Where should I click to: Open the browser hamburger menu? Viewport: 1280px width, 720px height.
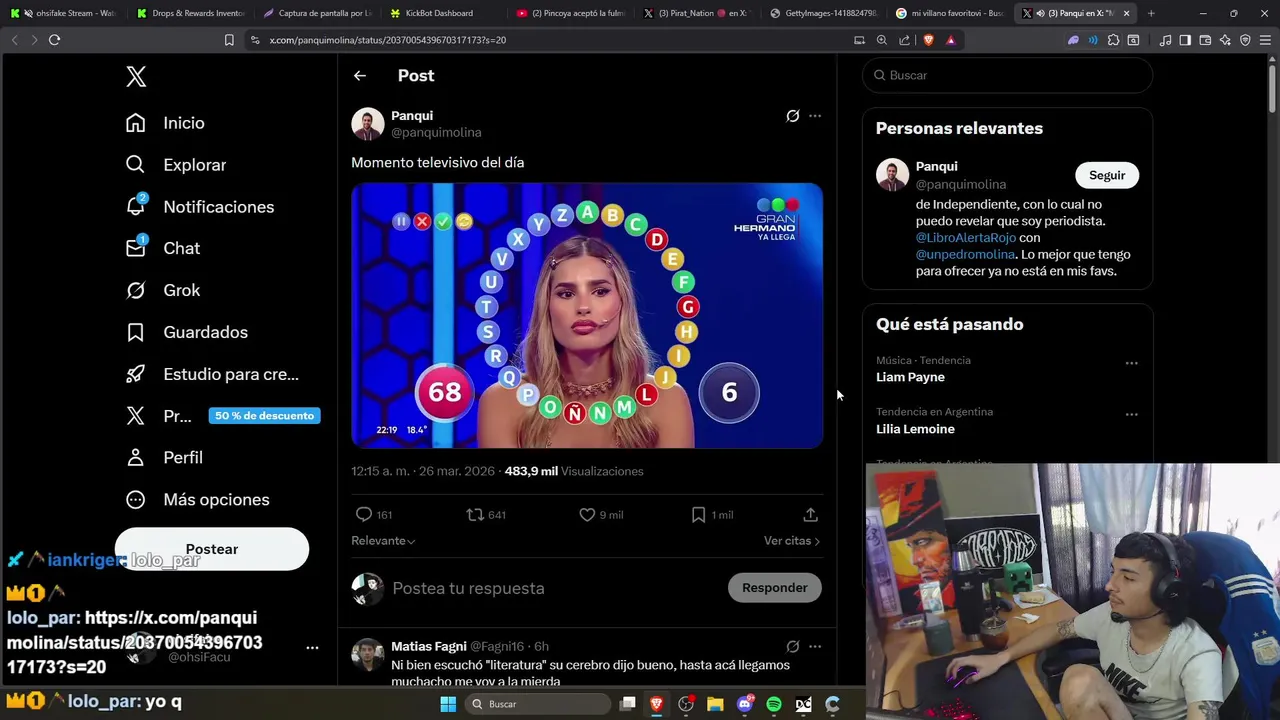pyautogui.click(x=1265, y=40)
